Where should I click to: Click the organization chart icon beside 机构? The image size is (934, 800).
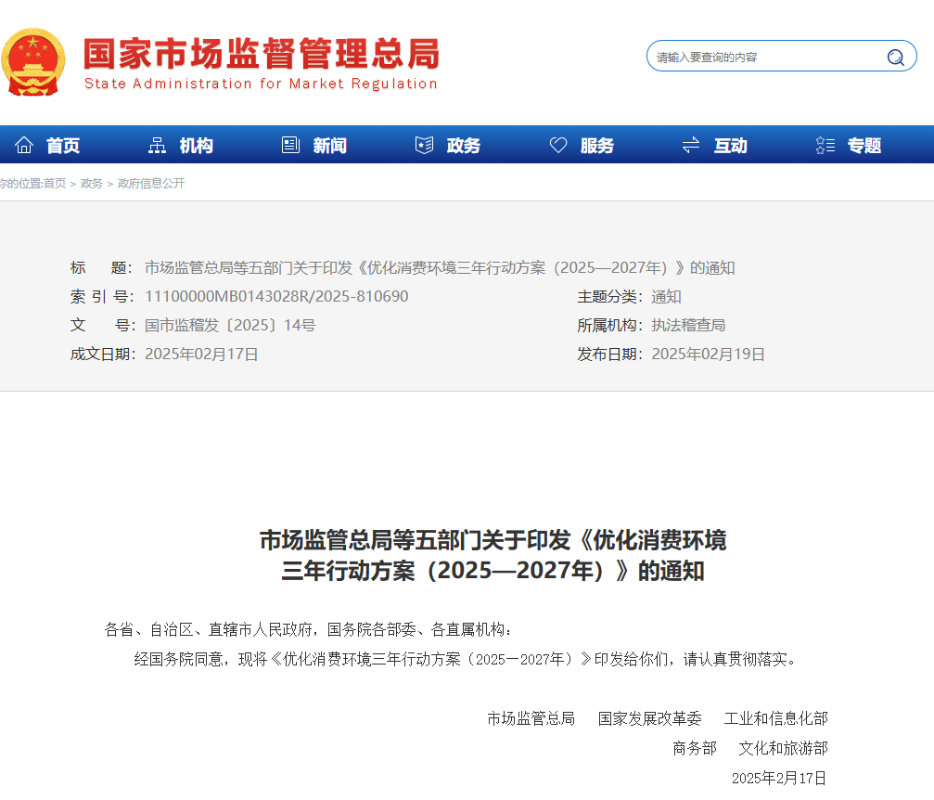point(157,145)
